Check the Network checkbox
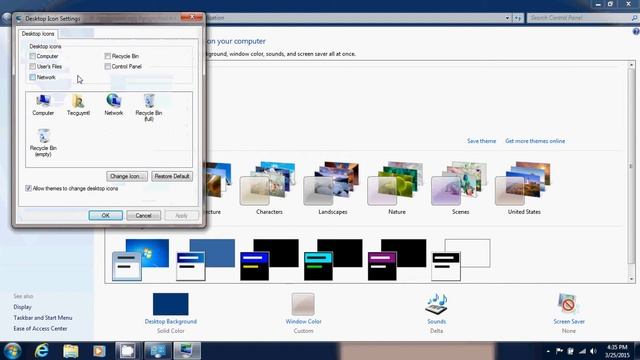 point(33,77)
